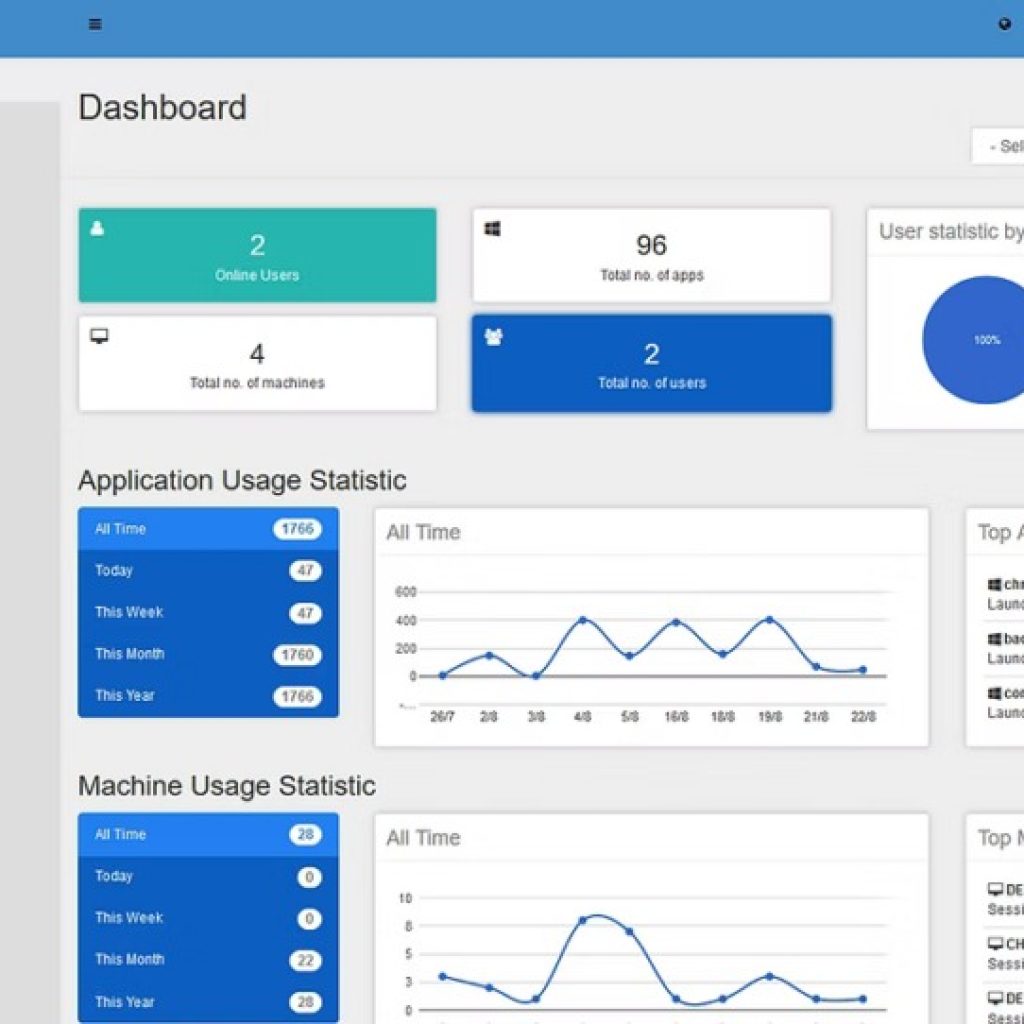Click the Windows icon on Total apps card
Image resolution: width=1024 pixels, height=1024 pixels.
(492, 229)
